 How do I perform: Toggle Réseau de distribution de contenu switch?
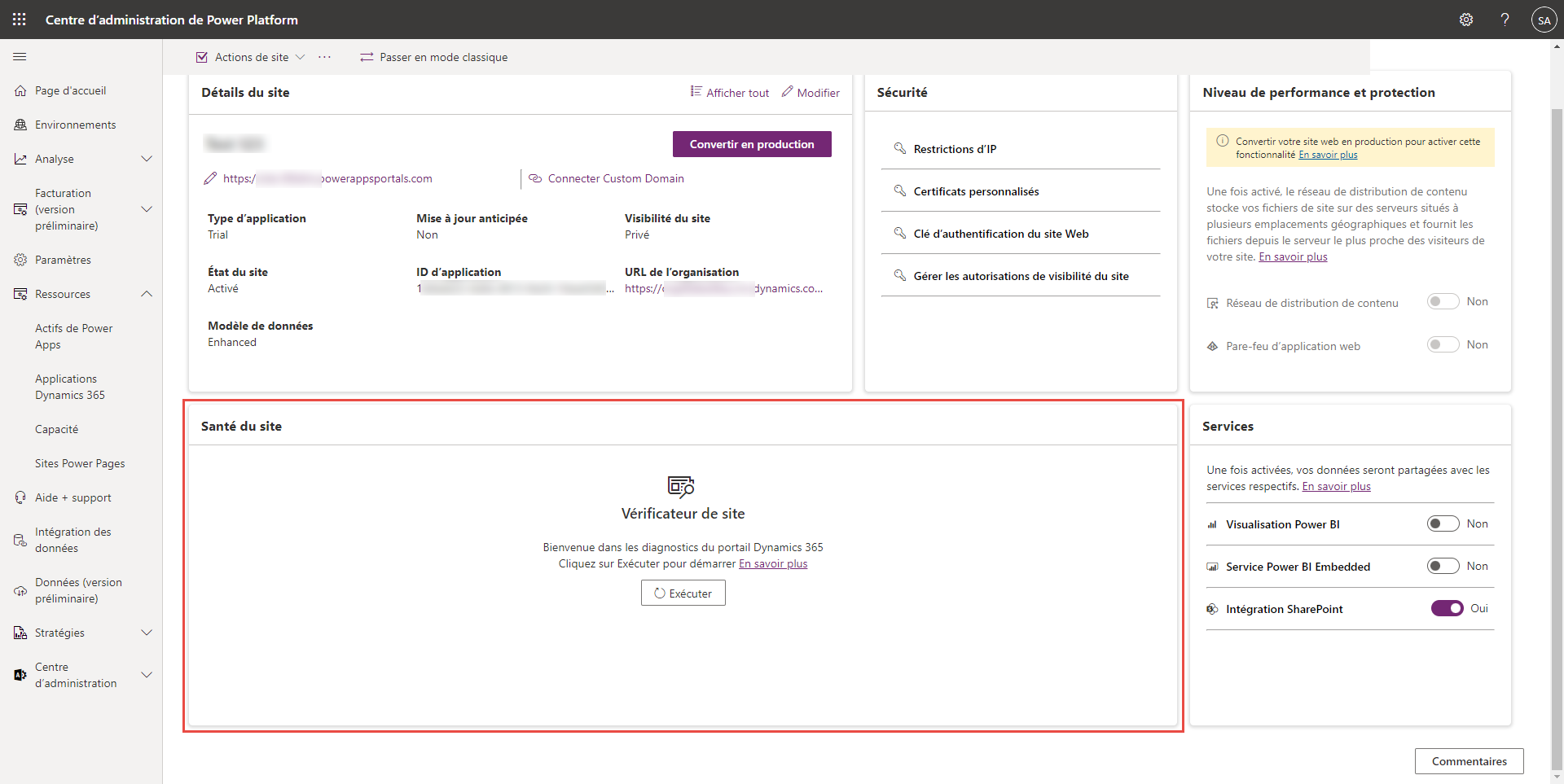click(1443, 302)
